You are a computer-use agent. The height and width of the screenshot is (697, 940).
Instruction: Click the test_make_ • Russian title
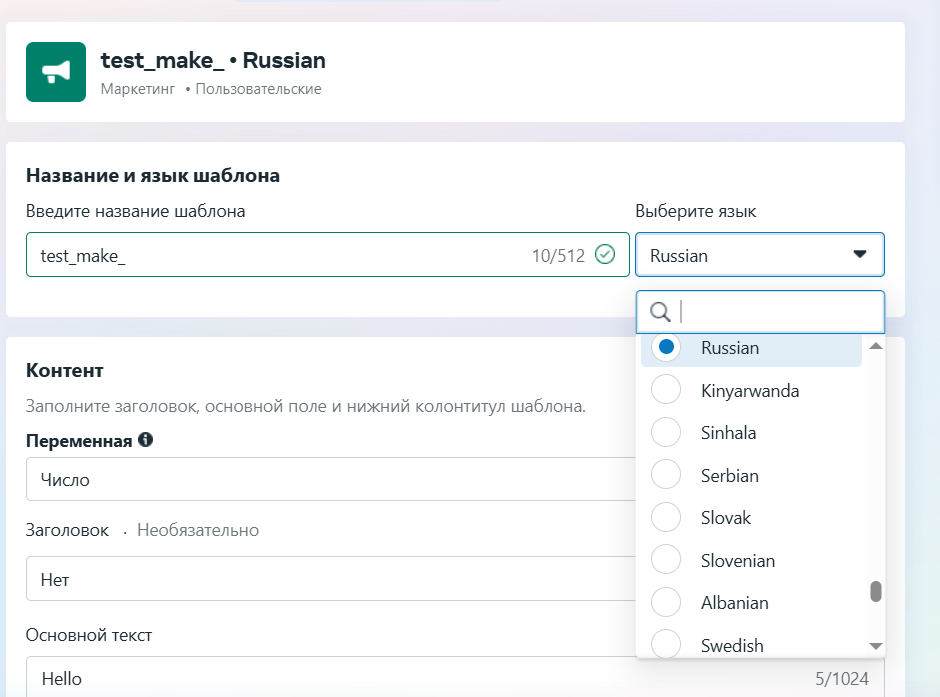coord(213,61)
